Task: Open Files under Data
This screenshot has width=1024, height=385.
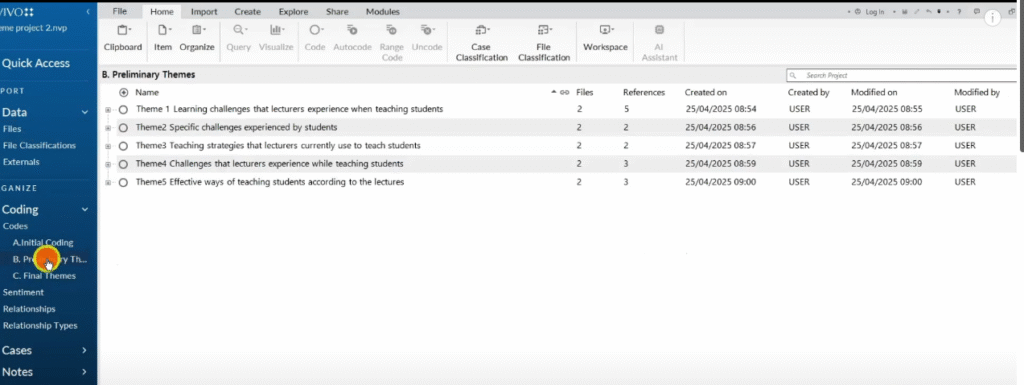Action: [12, 129]
